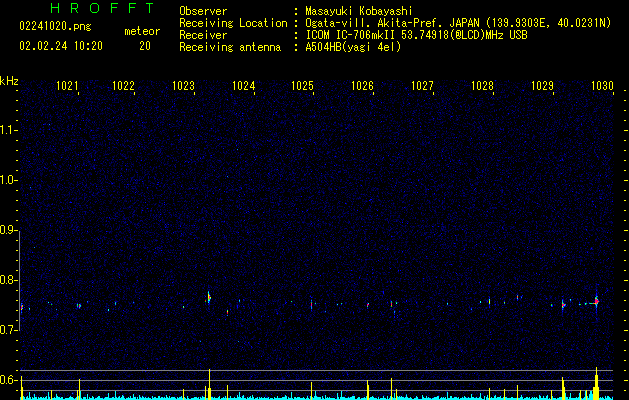Click the 1028 time axis marker

click(x=482, y=86)
